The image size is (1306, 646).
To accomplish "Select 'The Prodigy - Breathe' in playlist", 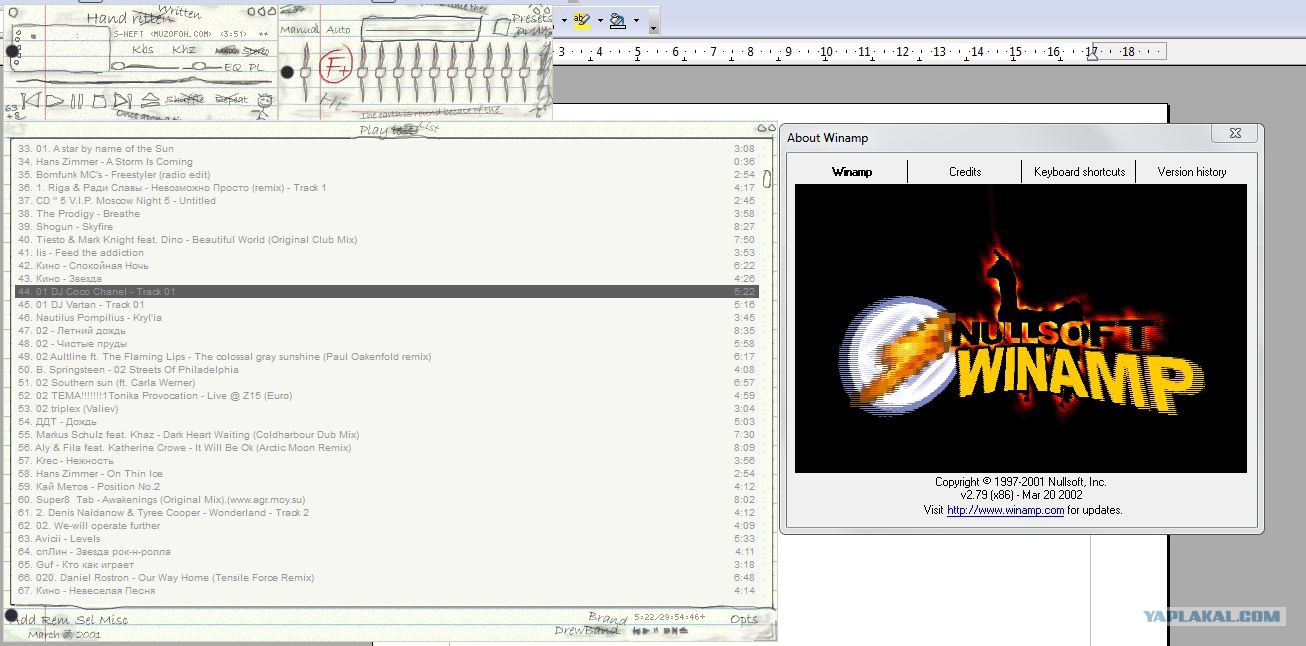I will point(386,214).
